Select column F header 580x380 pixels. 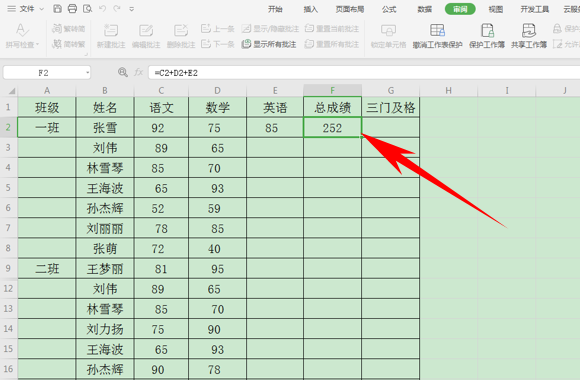(333, 91)
